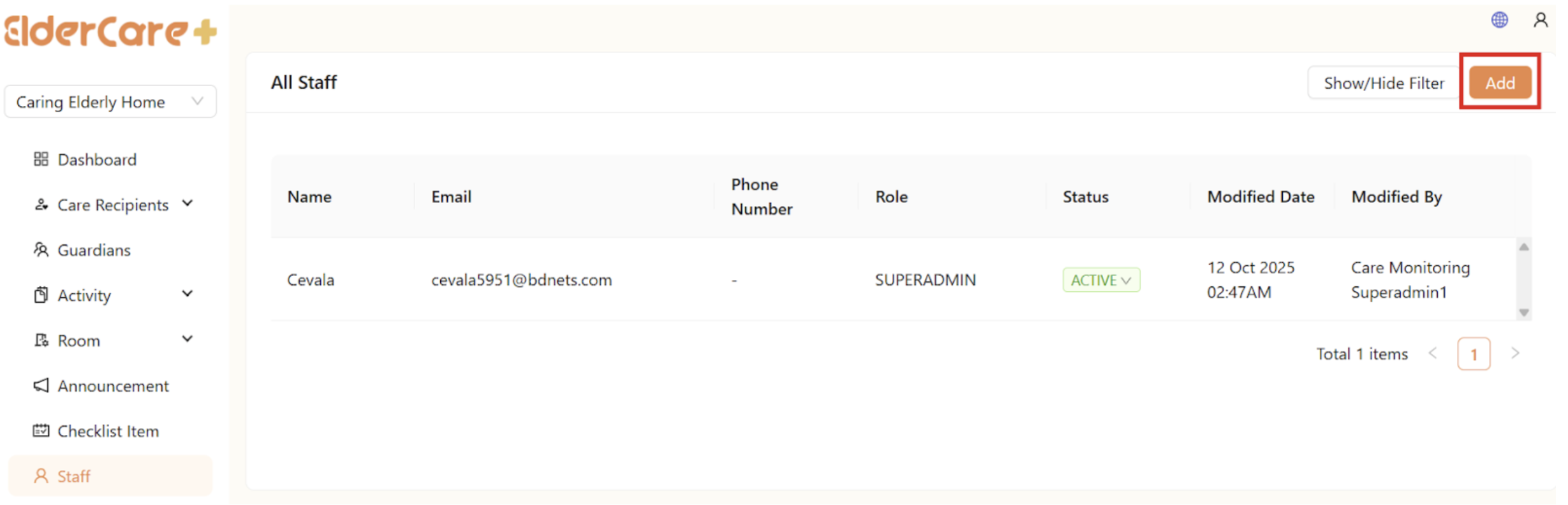The width and height of the screenshot is (1568, 505).
Task: Click the user profile icon
Action: 1541,20
